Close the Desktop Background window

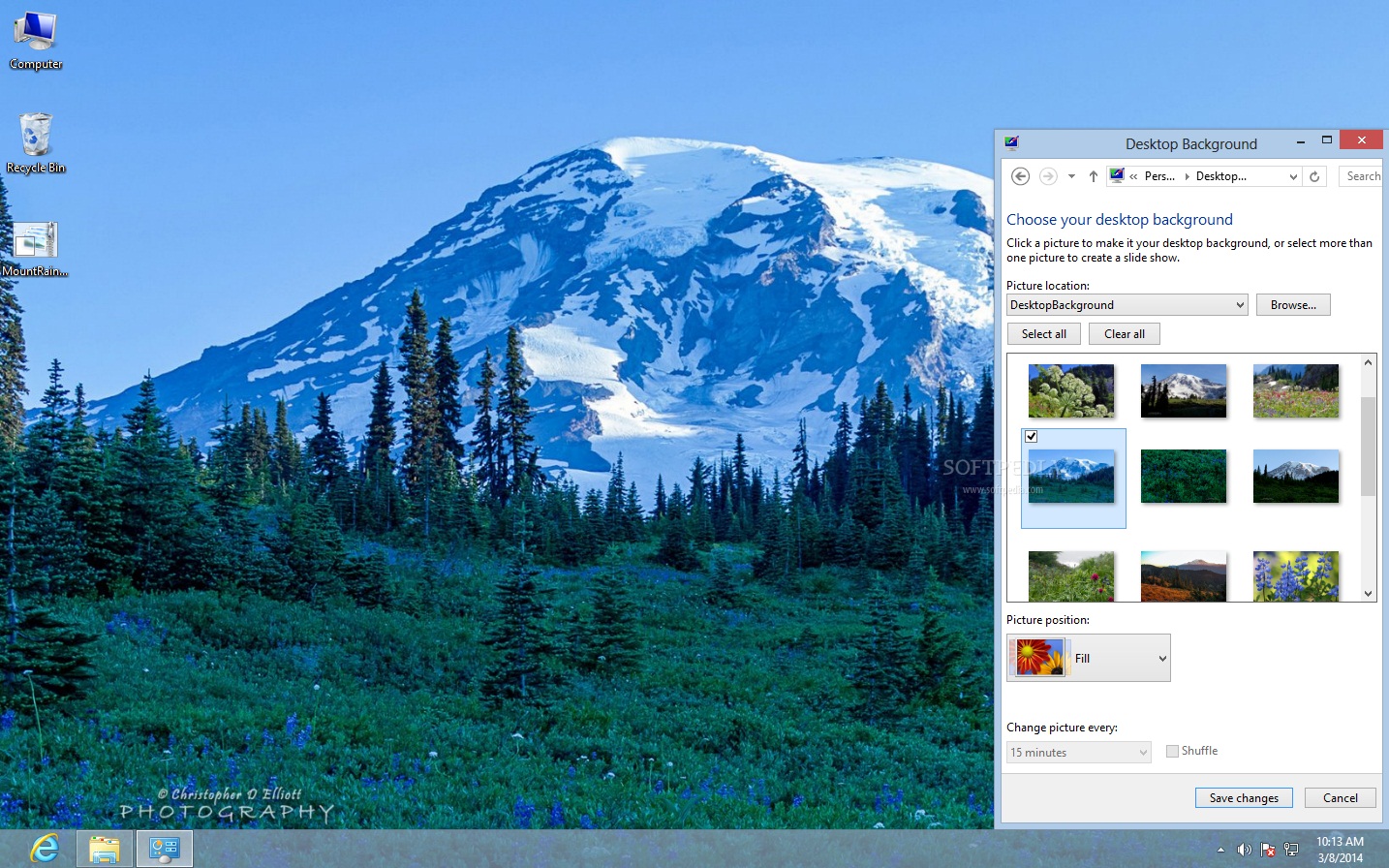(1362, 140)
